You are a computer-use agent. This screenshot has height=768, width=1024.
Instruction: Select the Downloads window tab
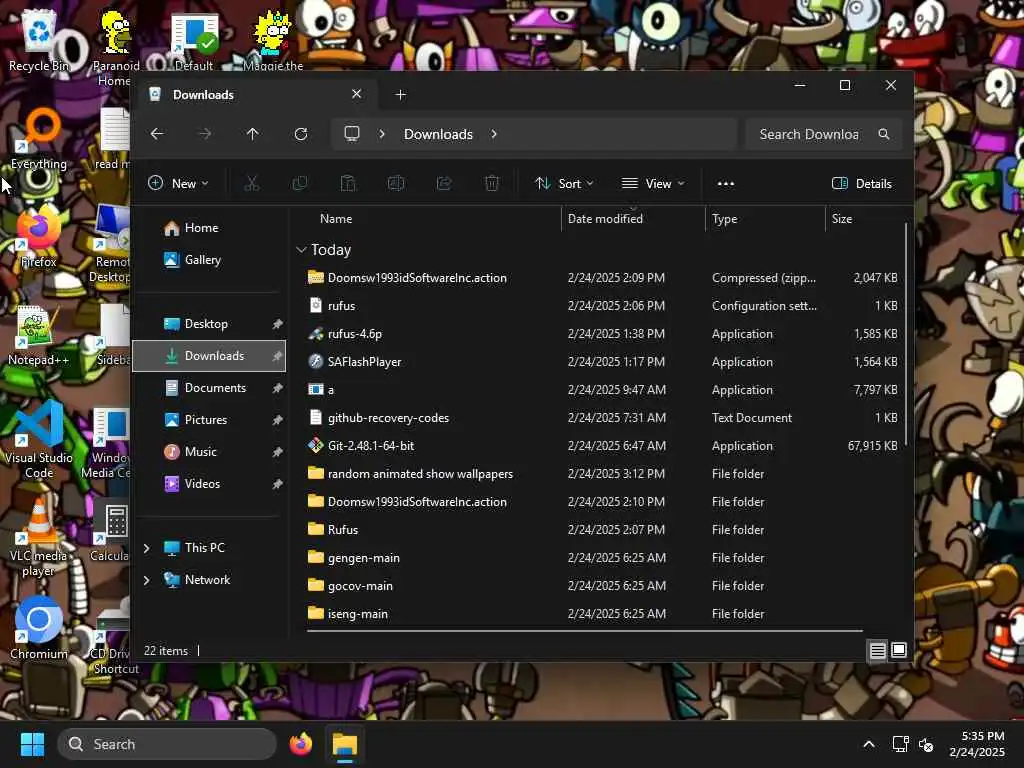point(255,95)
